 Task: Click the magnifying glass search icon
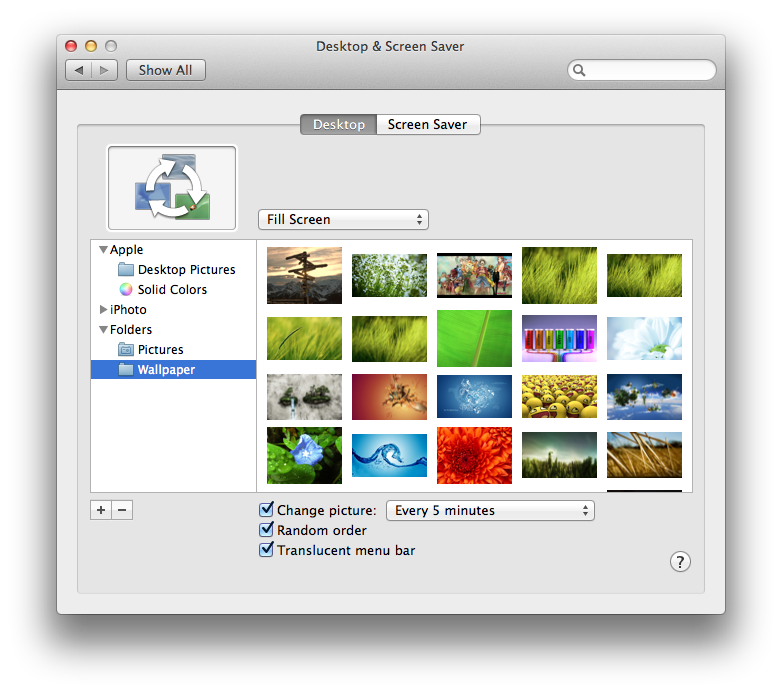[579, 70]
